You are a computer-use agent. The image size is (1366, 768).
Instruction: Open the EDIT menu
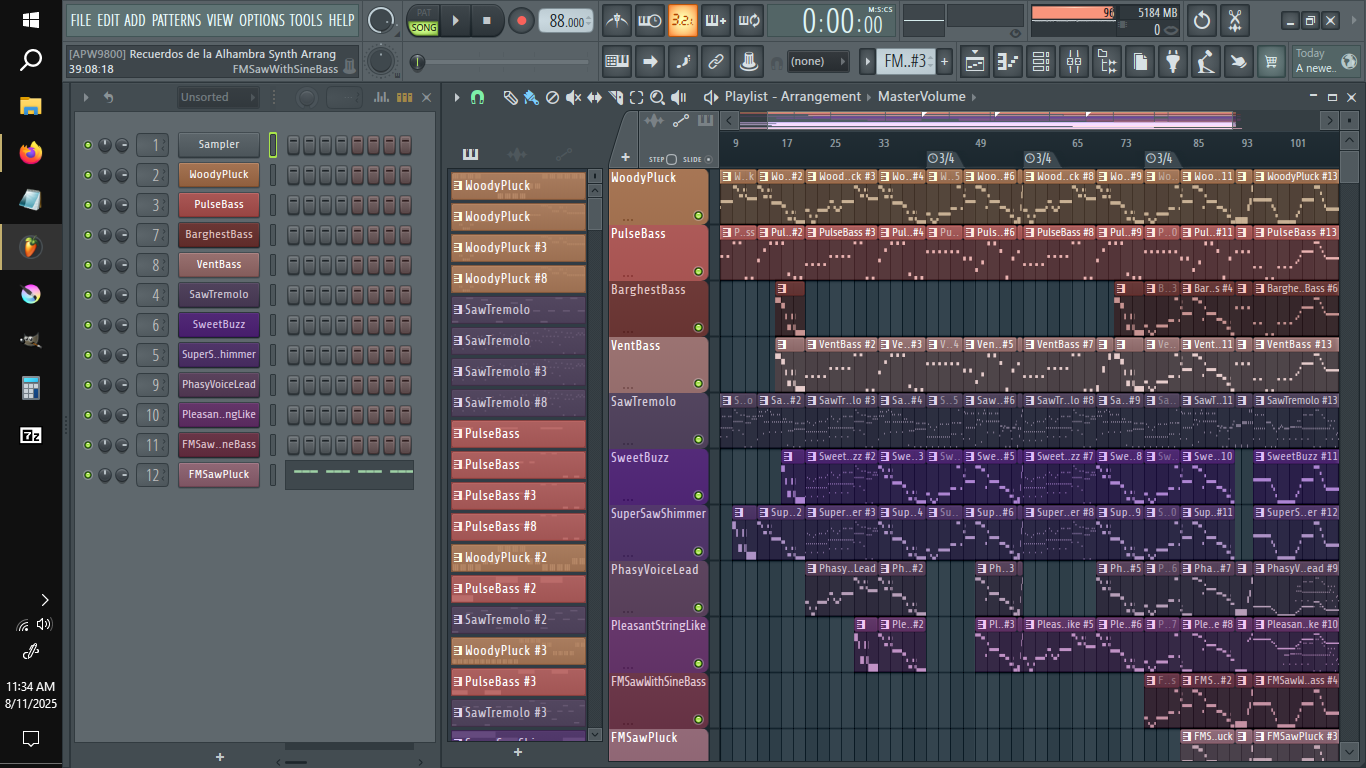tap(108, 20)
